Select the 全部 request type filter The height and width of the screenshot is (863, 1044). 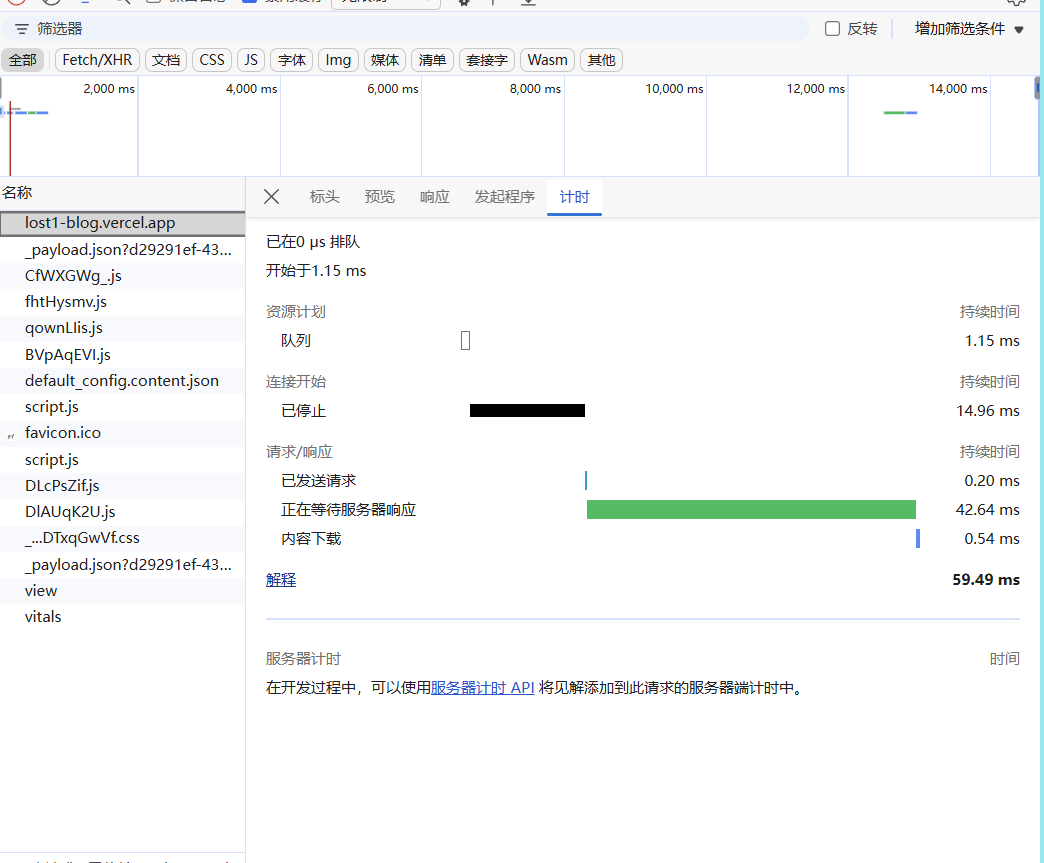tap(23, 60)
